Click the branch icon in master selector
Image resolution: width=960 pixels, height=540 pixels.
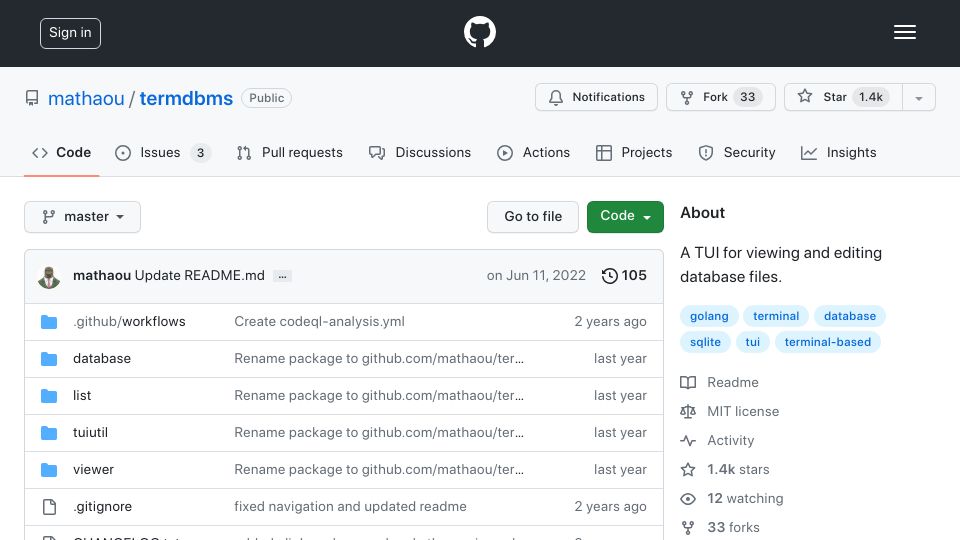click(48, 217)
